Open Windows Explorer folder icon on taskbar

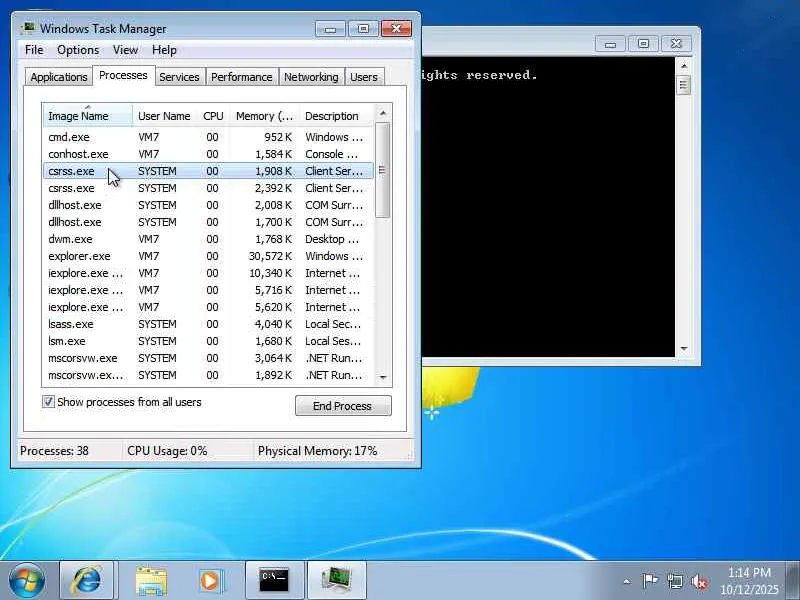151,581
